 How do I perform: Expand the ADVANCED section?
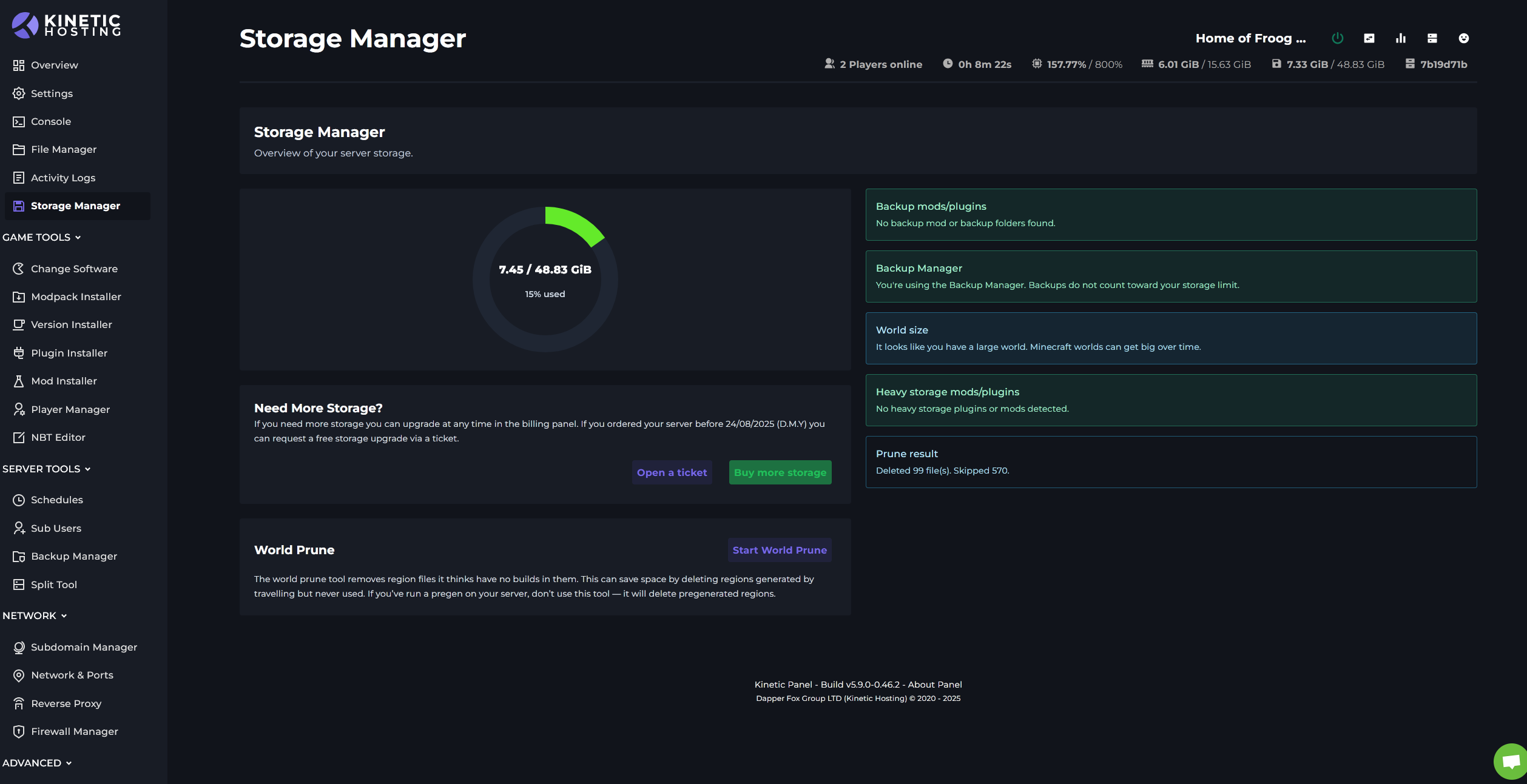click(x=38, y=763)
